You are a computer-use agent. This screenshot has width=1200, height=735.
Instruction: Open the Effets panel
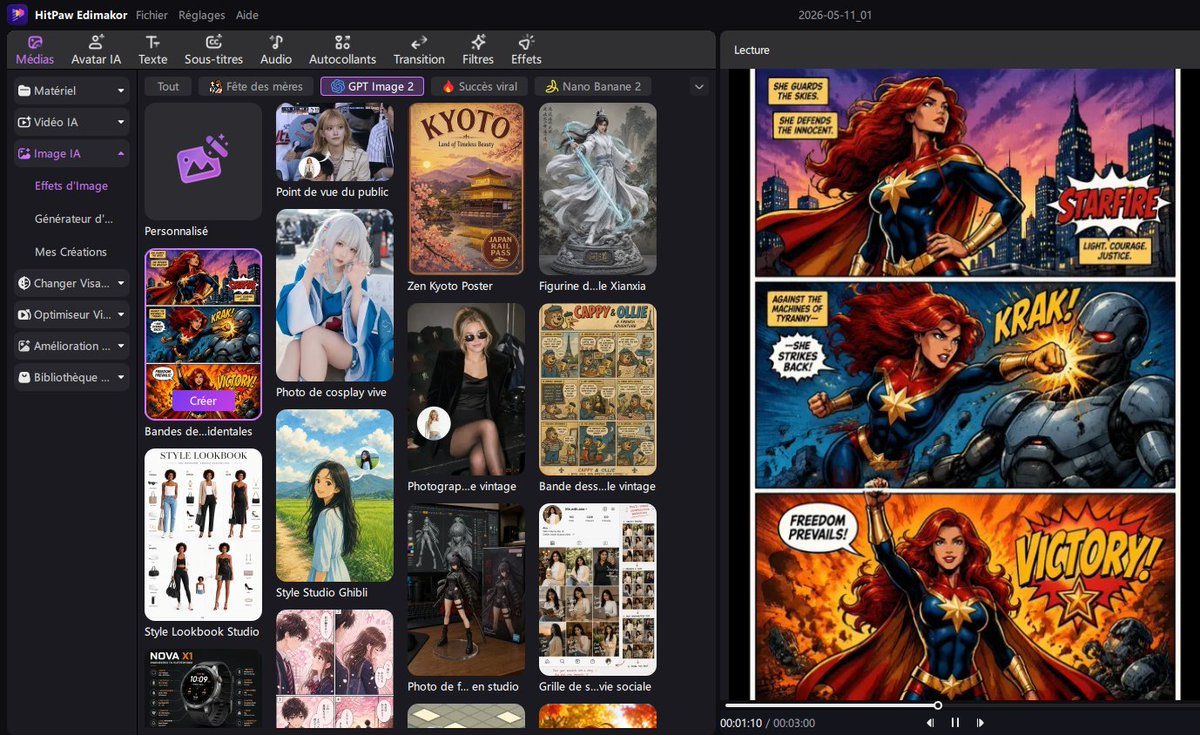tap(526, 50)
